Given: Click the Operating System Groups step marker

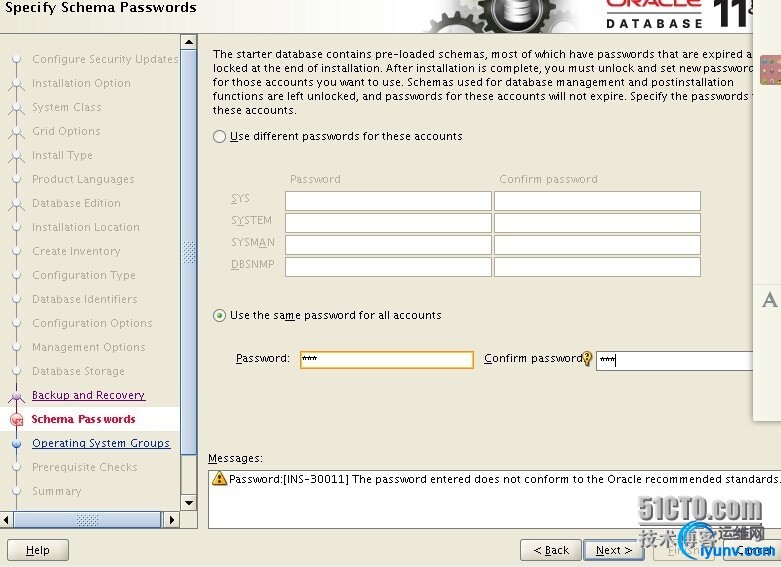Looking at the screenshot, I should point(16,443).
